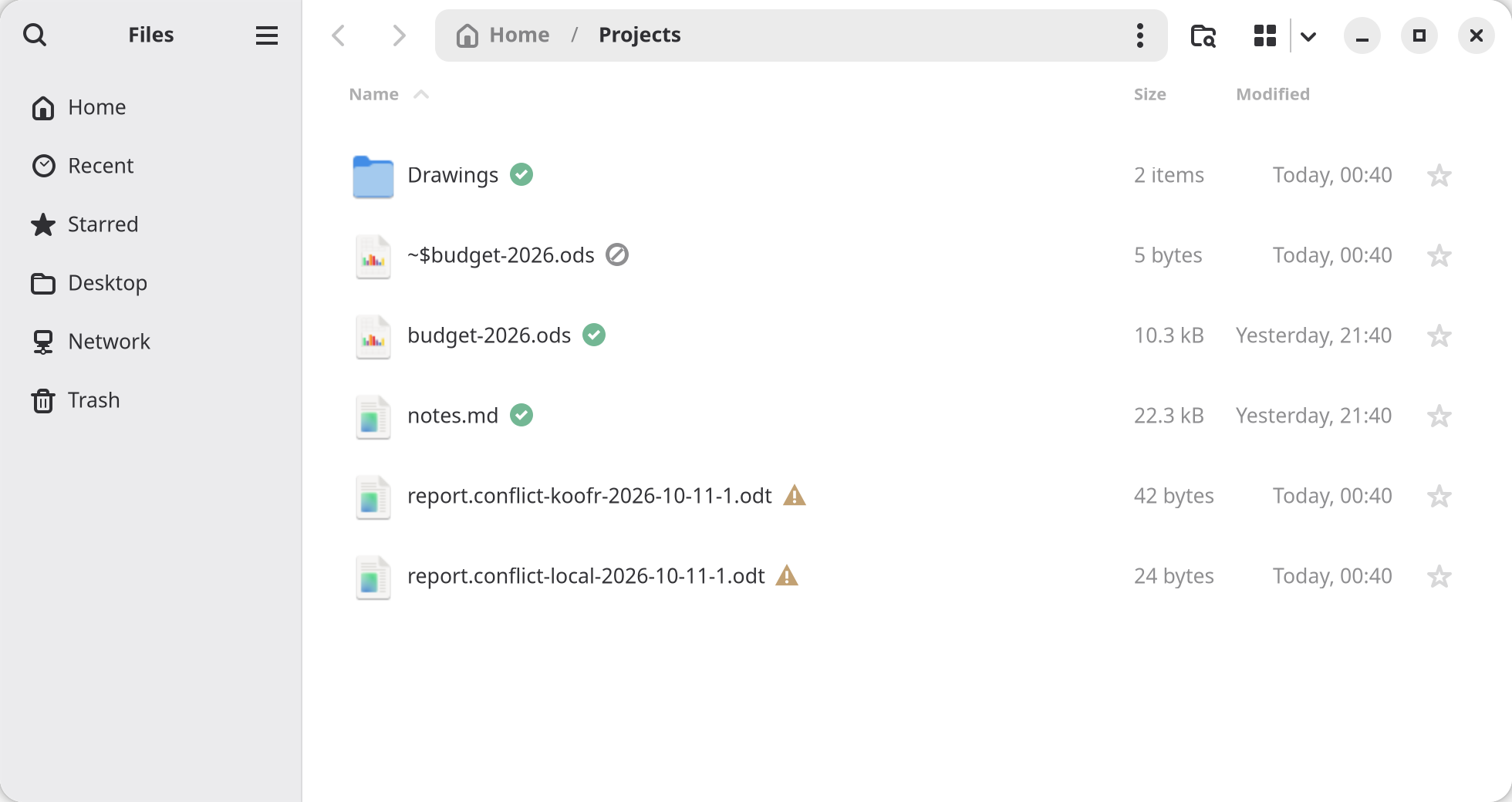The height and width of the screenshot is (802, 1512).
Task: Click the folder search icon in the toolbar
Action: click(1203, 35)
